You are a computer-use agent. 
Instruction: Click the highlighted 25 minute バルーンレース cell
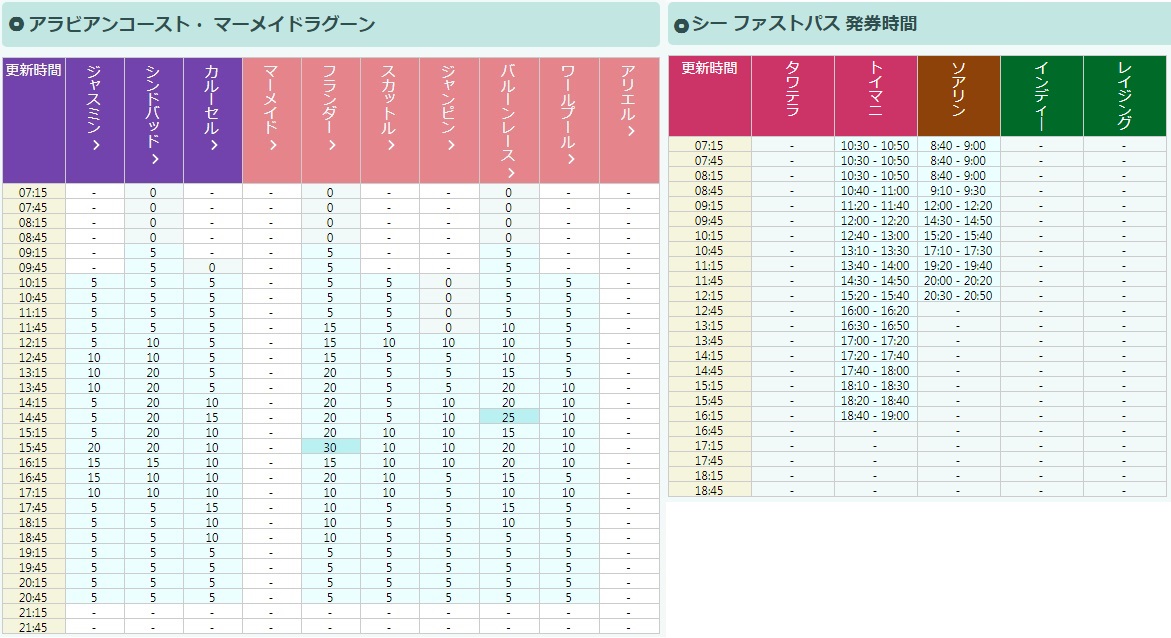coord(508,416)
